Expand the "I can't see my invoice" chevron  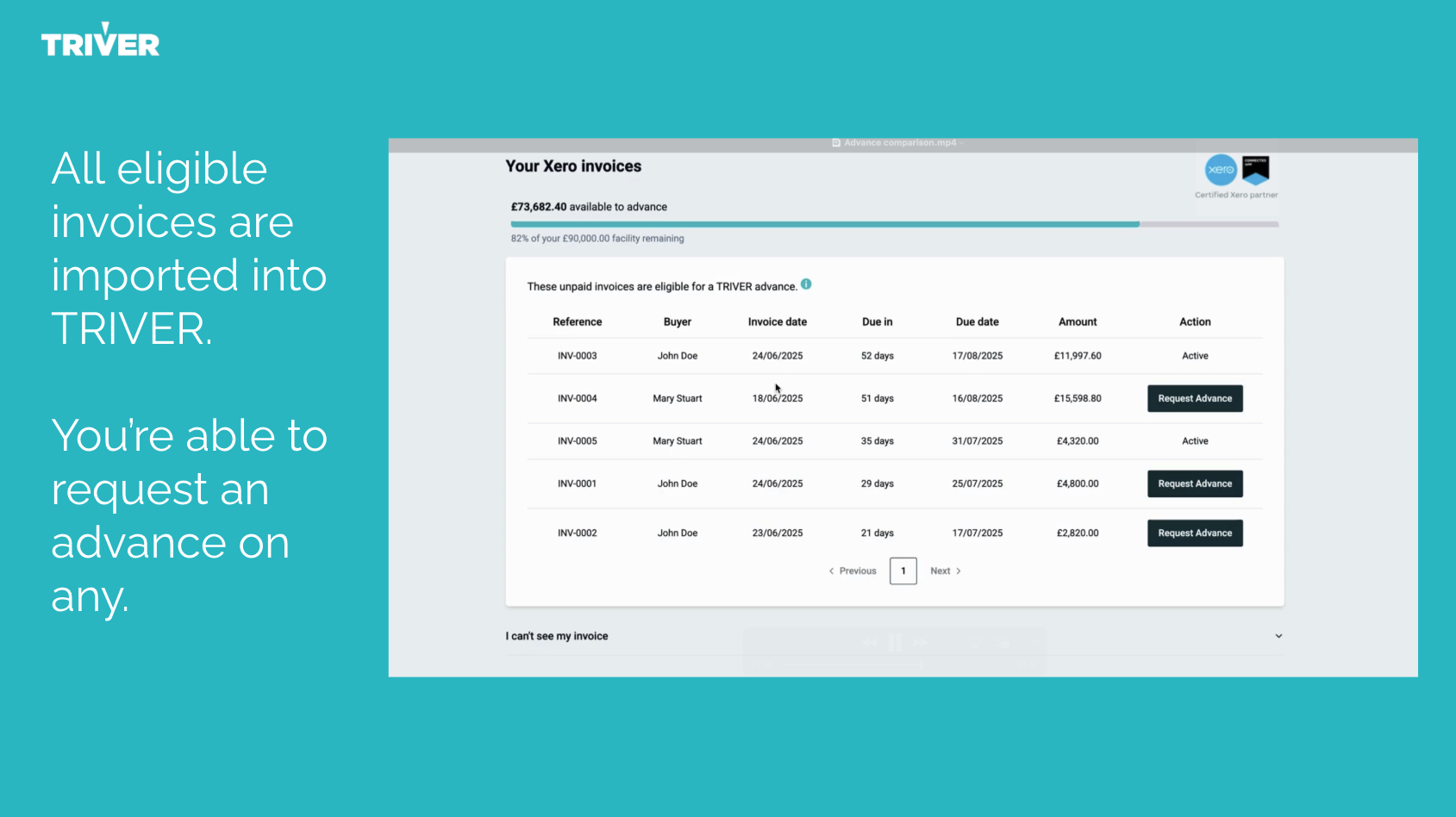[x=1278, y=636]
